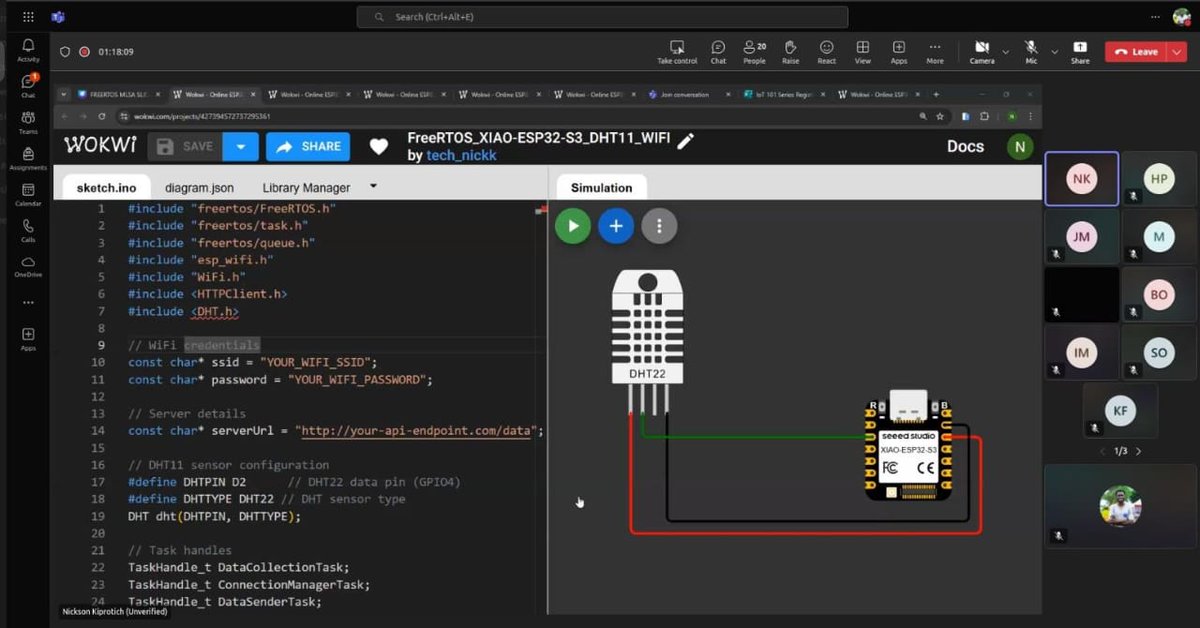Open browser tab search chevron

pyautogui.click(x=65, y=95)
